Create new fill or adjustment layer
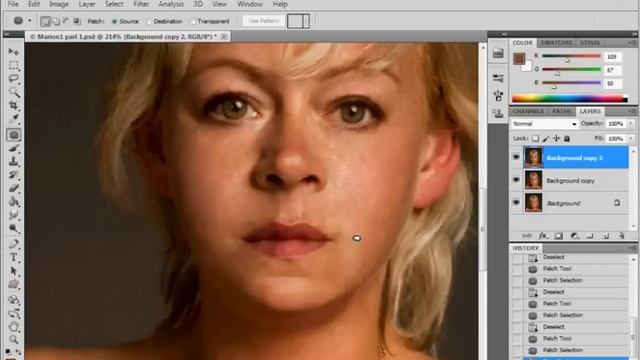The height and width of the screenshot is (360, 640). [x=574, y=236]
